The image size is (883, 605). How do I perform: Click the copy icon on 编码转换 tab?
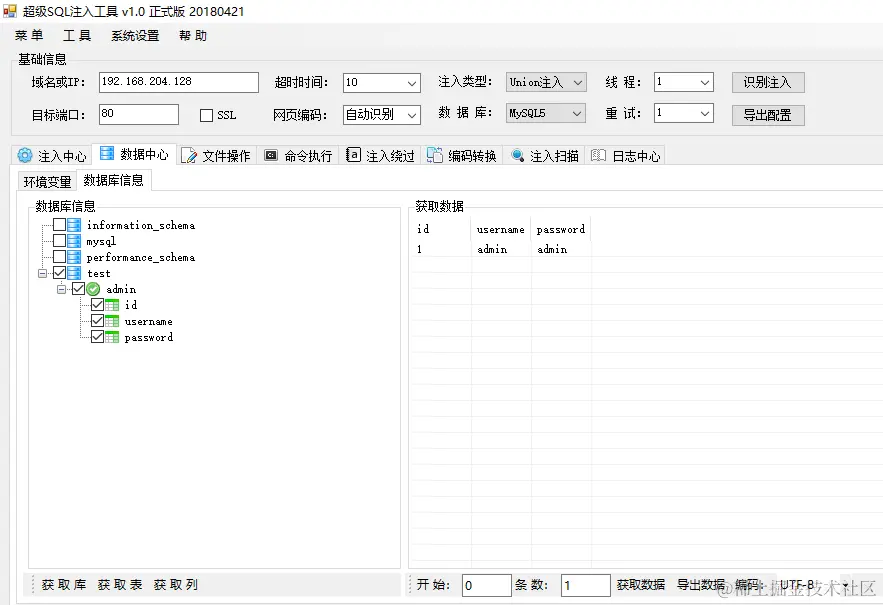[435, 155]
